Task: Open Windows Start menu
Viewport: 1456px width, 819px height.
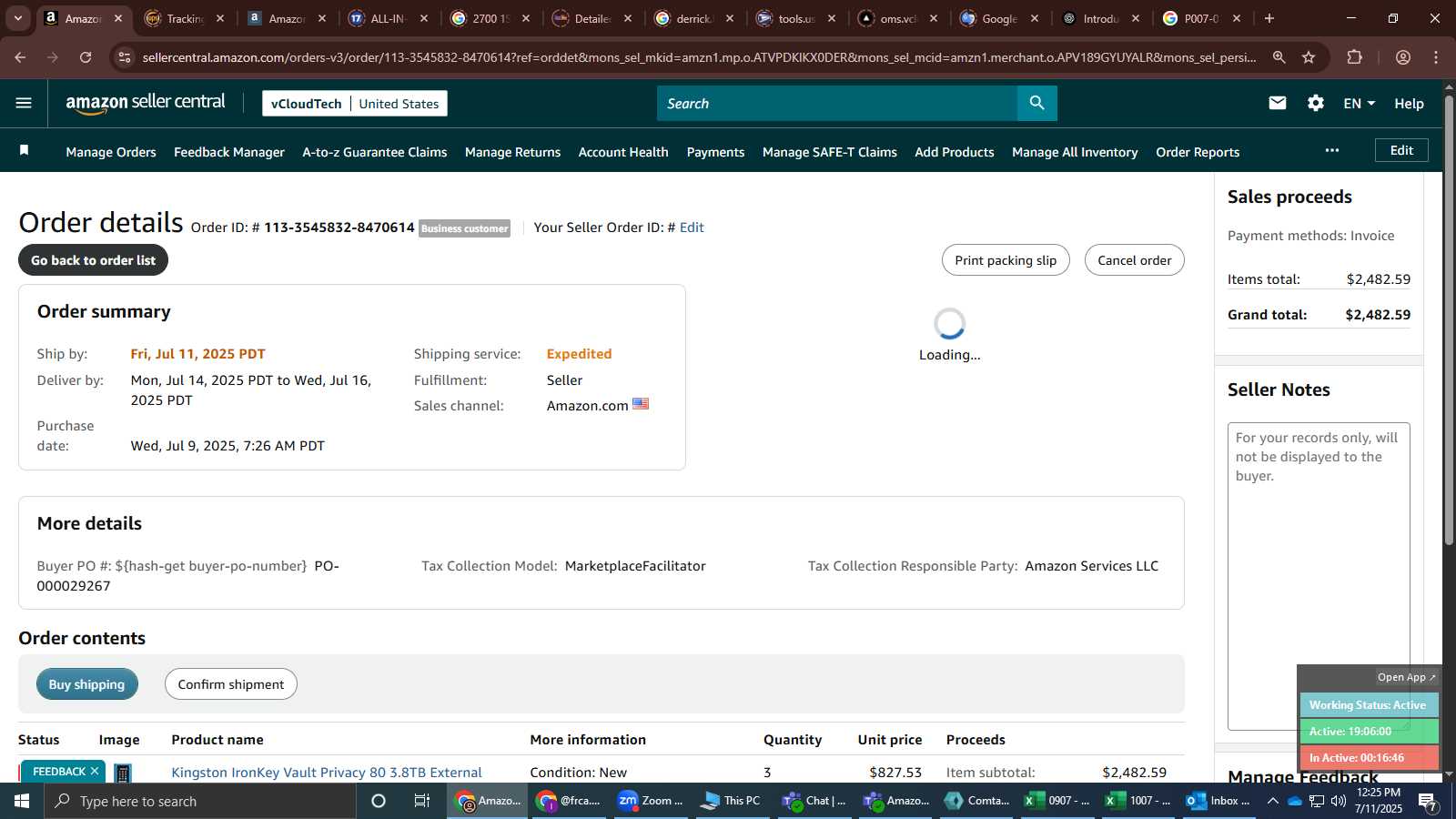Action: point(22,801)
